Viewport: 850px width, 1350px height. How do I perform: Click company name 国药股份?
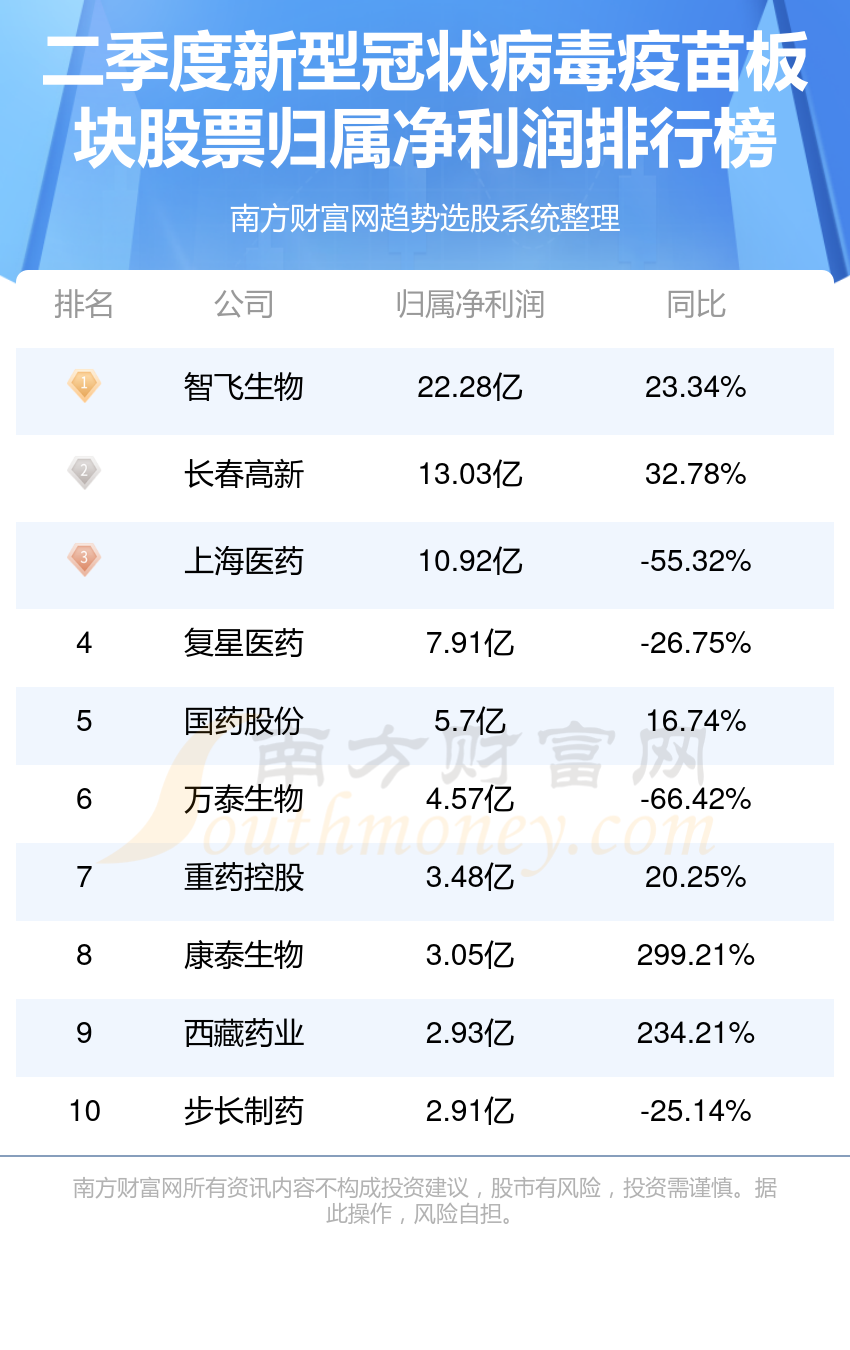point(244,721)
